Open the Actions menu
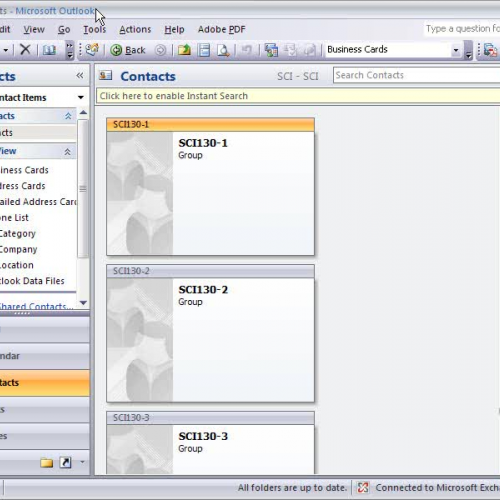 coord(135,30)
